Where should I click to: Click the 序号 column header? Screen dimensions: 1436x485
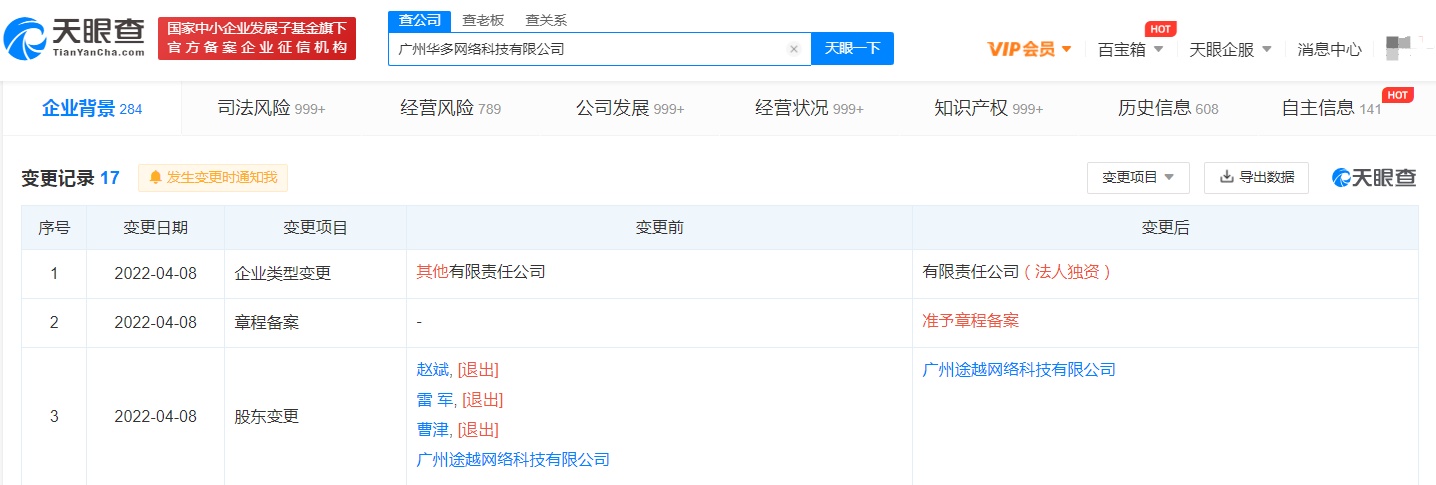[54, 228]
